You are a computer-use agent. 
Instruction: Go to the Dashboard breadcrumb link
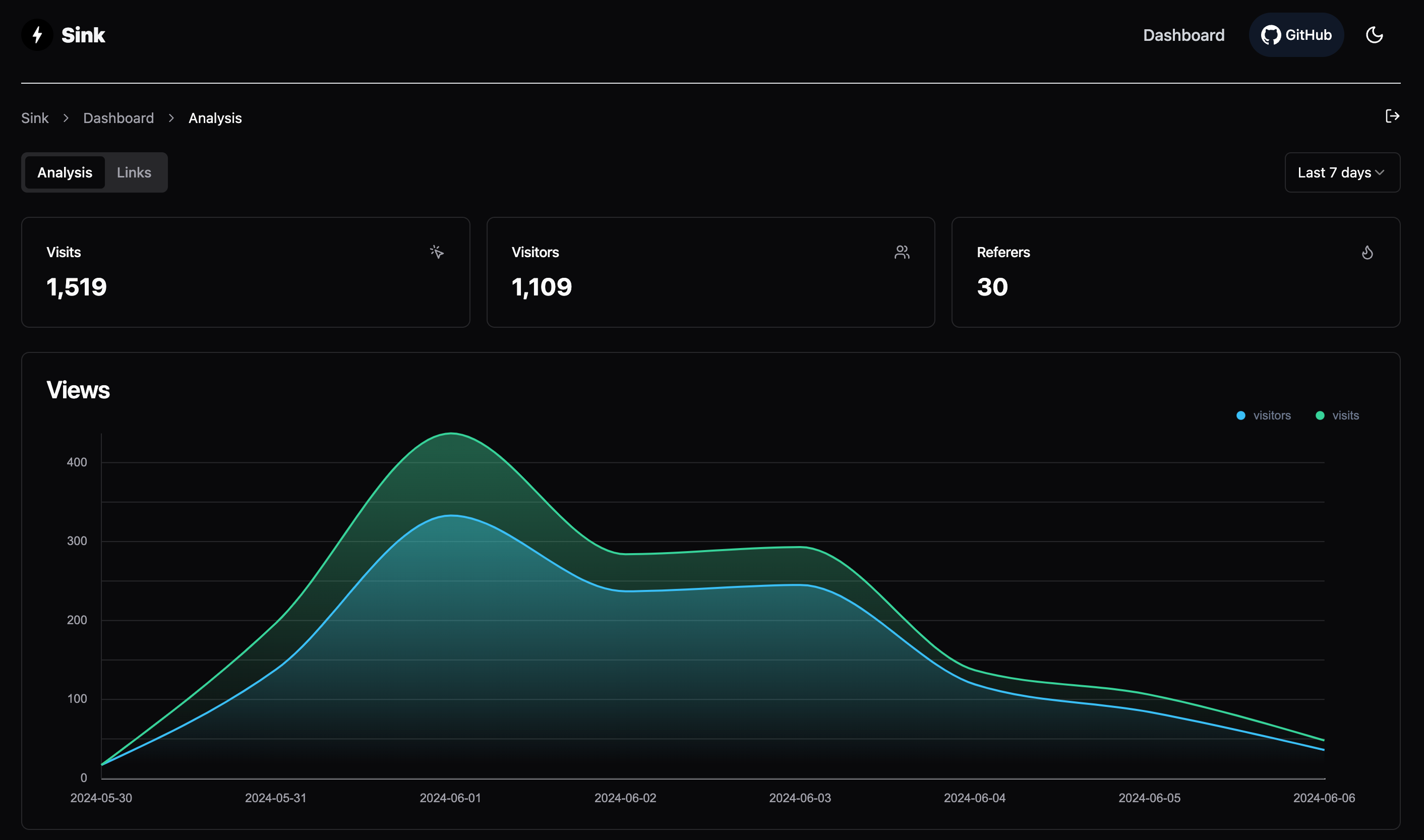118,118
